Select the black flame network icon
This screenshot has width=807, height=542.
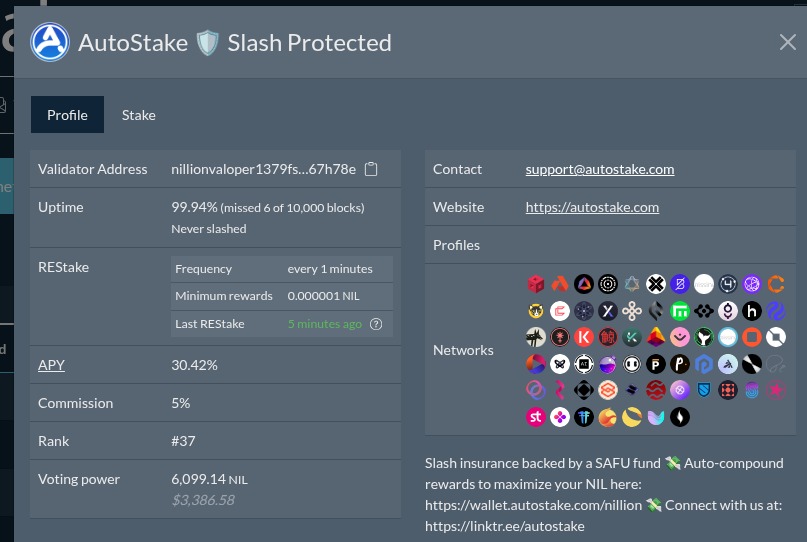pyautogui.click(x=680, y=417)
